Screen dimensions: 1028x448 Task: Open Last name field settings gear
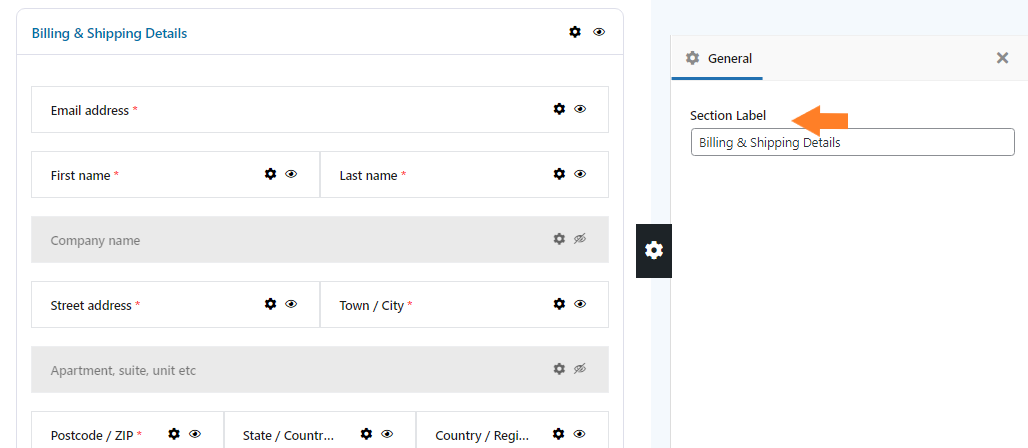559,174
